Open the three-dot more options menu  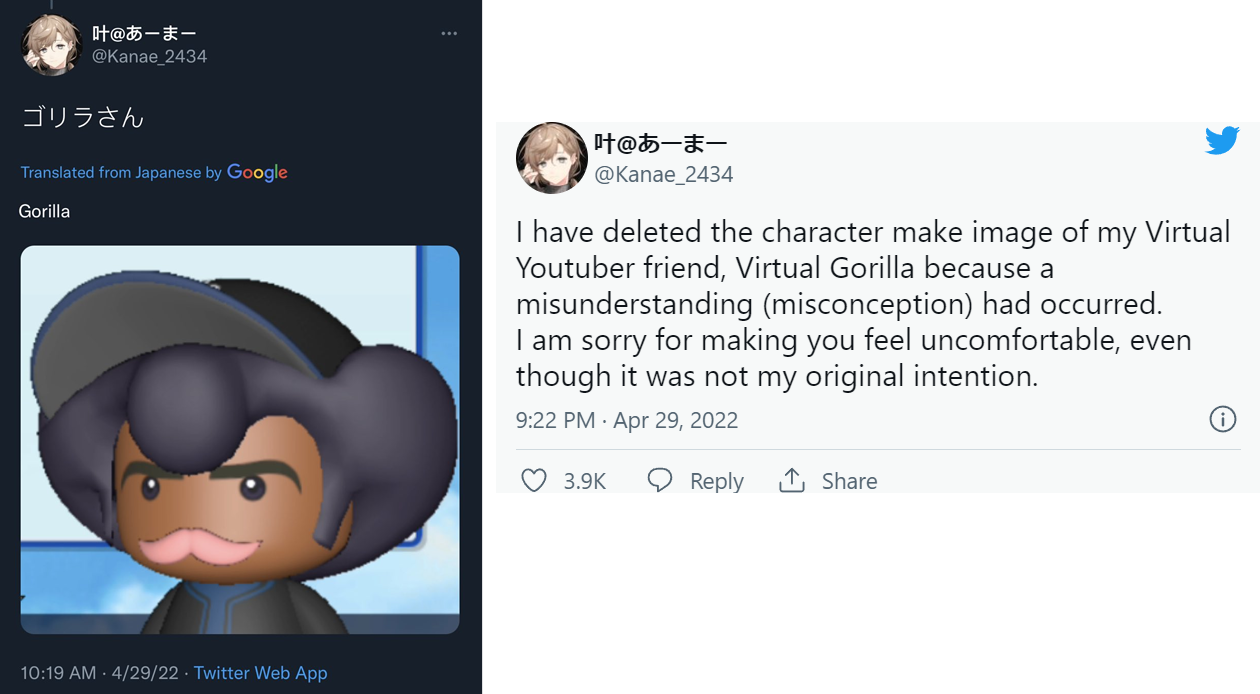[449, 34]
